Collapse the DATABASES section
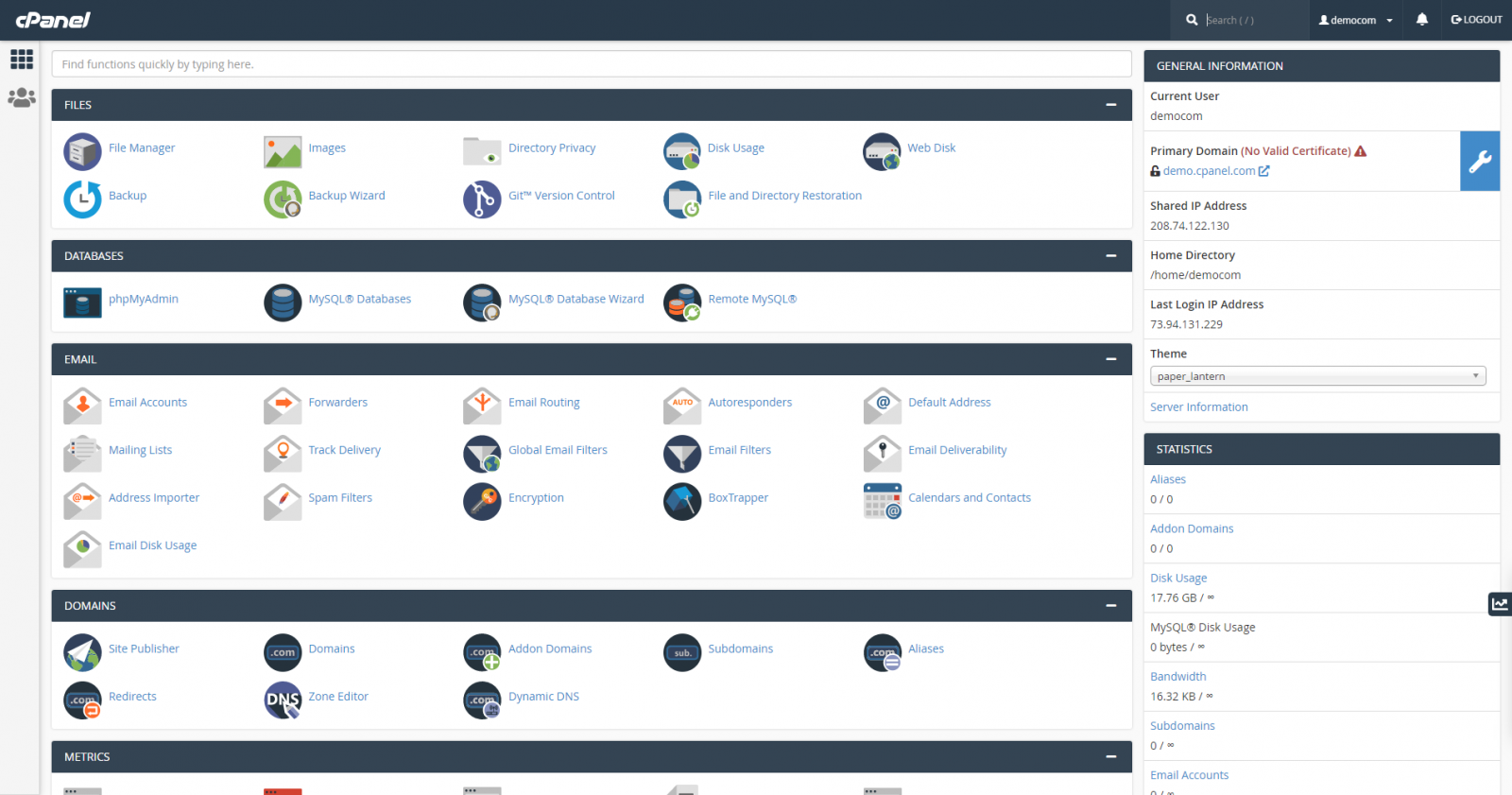The width and height of the screenshot is (1512, 795). (x=1111, y=256)
